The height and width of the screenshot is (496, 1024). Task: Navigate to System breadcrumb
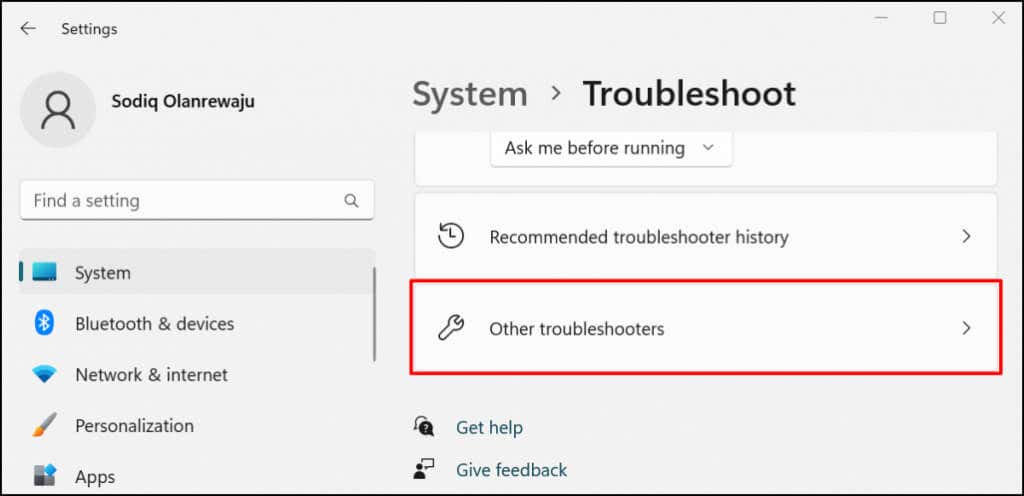470,94
